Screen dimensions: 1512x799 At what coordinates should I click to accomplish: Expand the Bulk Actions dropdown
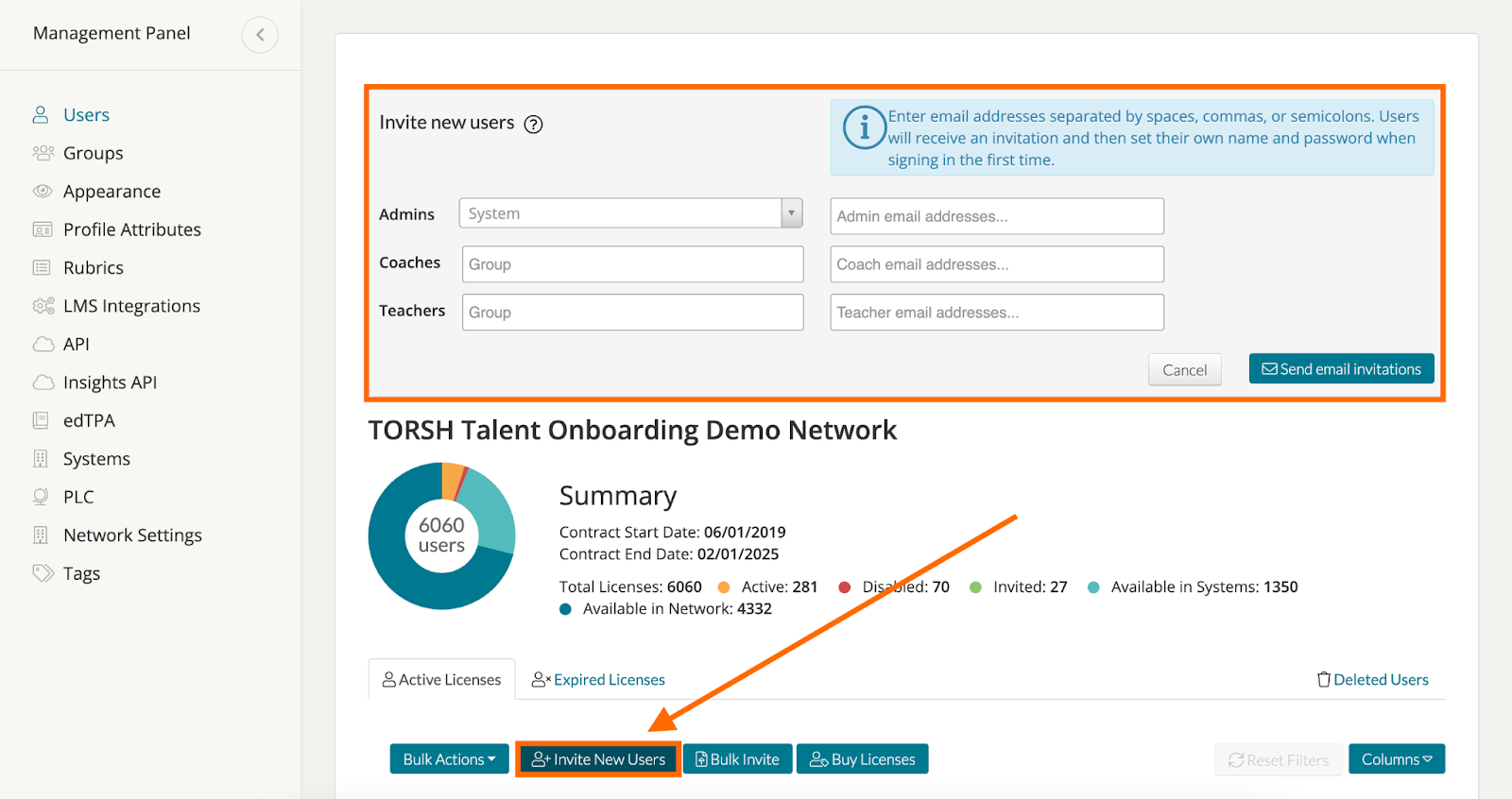[449, 759]
